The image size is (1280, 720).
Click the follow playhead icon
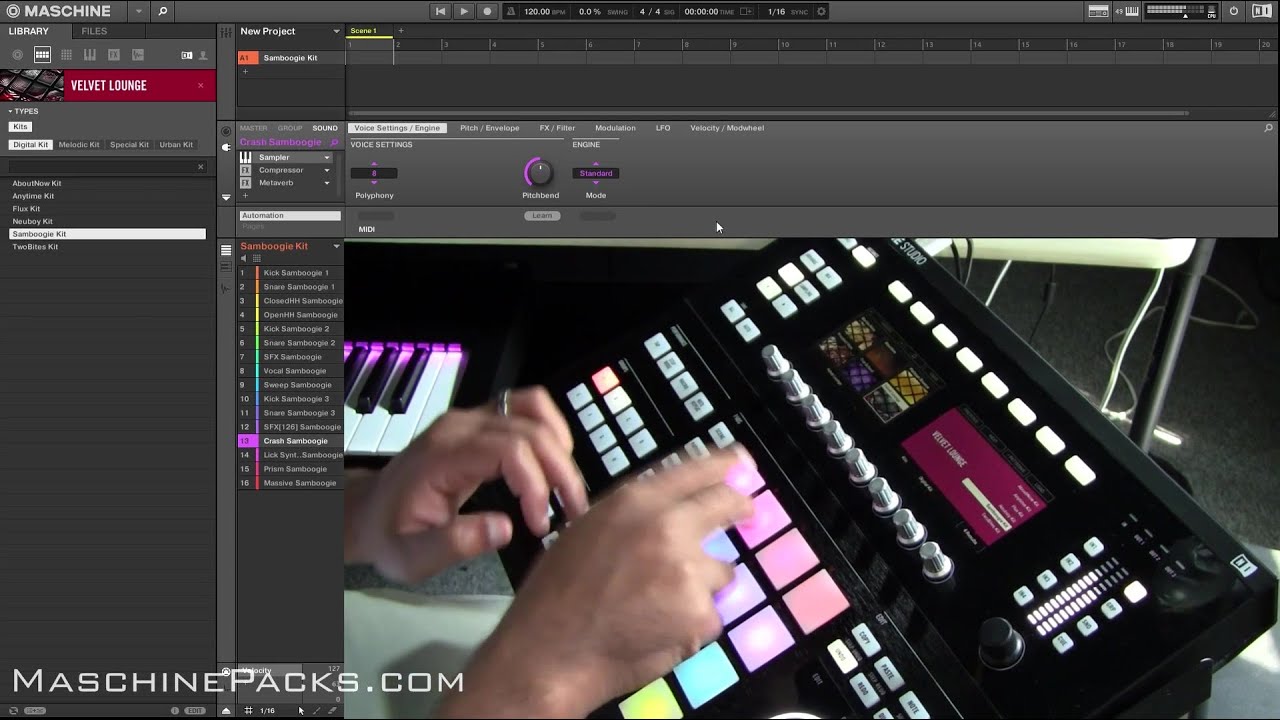coord(746,11)
